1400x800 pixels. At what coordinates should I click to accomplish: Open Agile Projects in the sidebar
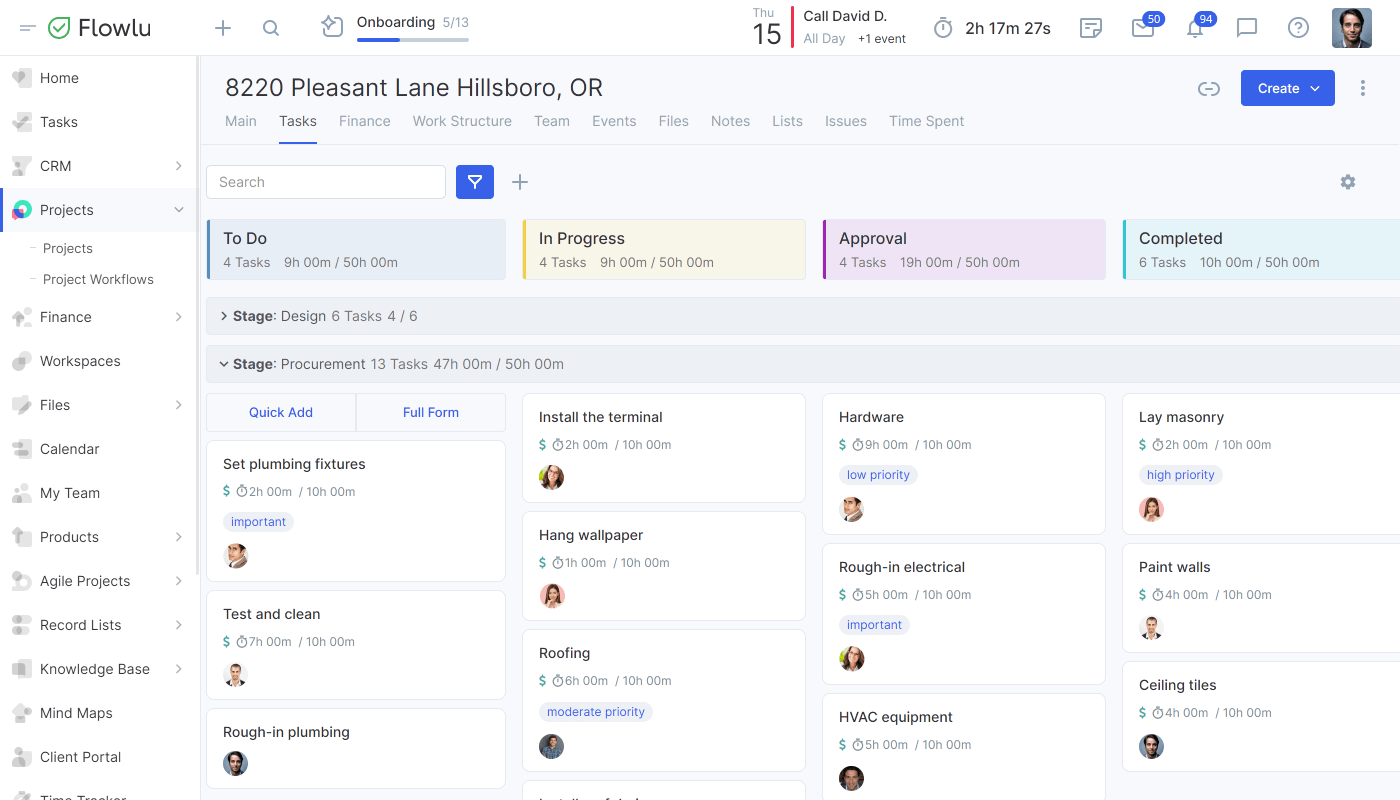87,581
